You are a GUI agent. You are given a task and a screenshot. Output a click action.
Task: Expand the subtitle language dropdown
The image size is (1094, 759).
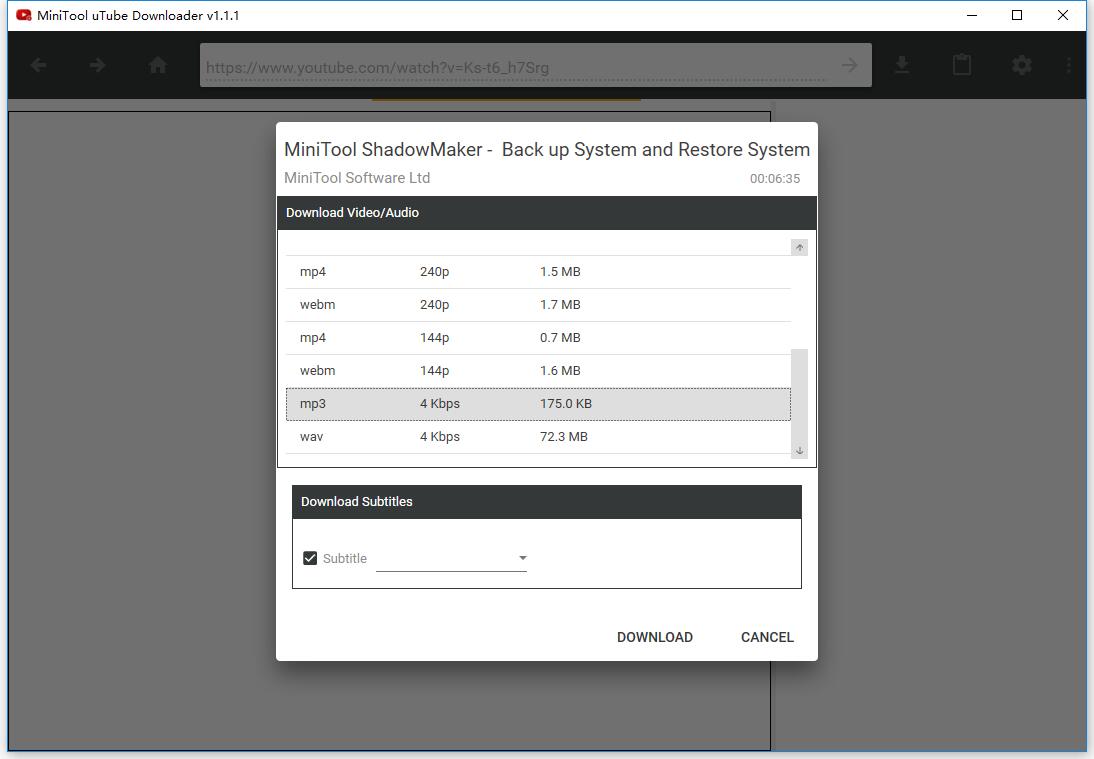click(x=522, y=558)
